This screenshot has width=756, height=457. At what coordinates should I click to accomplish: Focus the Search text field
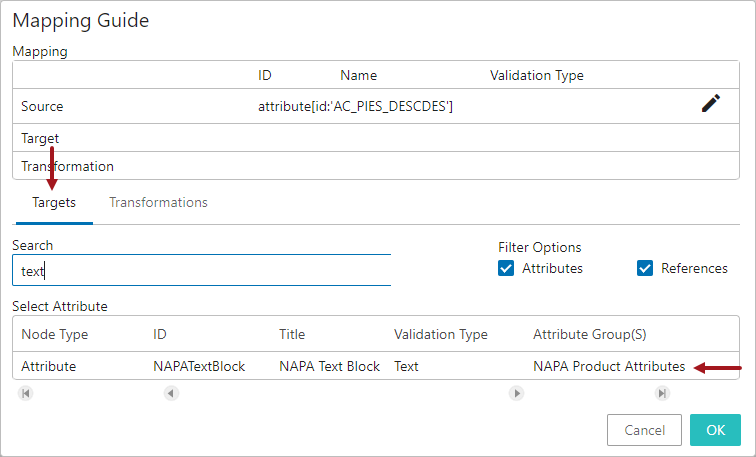pyautogui.click(x=202, y=270)
